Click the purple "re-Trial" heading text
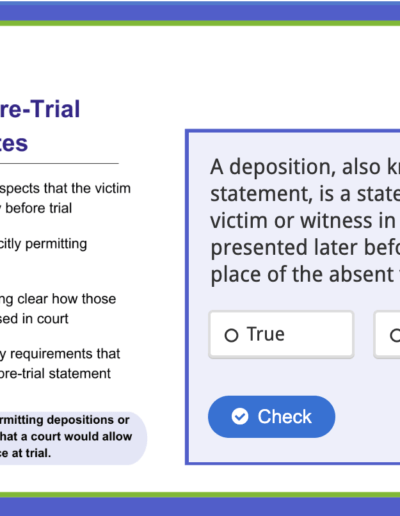Screen dimensions: 400x516 point(40,109)
